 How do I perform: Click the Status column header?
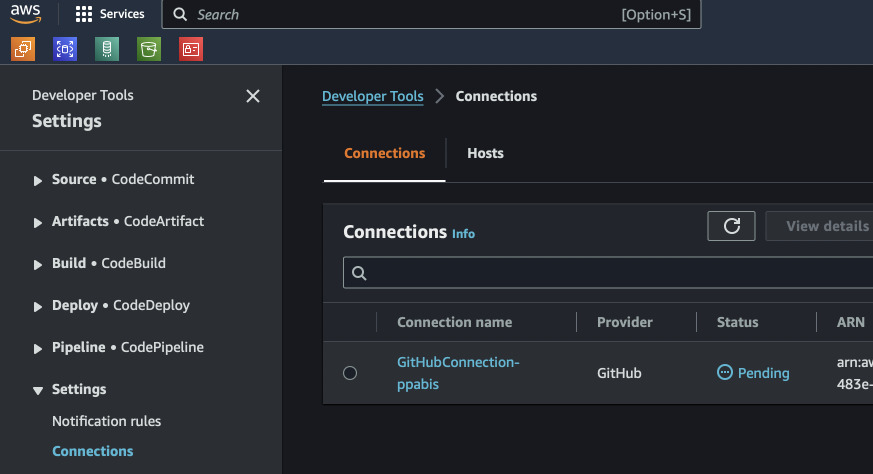coord(737,322)
